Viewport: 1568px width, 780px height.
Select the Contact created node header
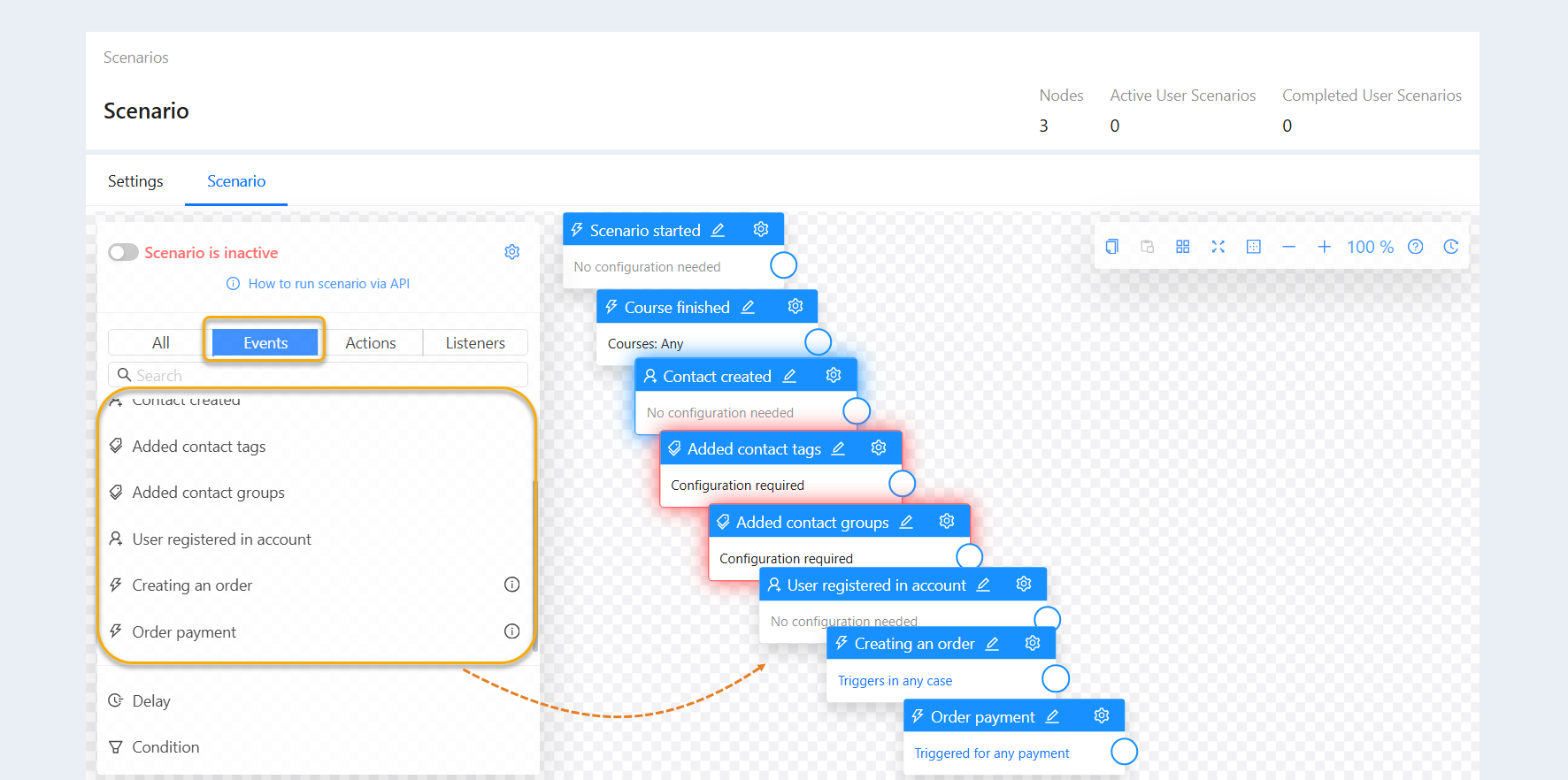pyautogui.click(x=746, y=376)
